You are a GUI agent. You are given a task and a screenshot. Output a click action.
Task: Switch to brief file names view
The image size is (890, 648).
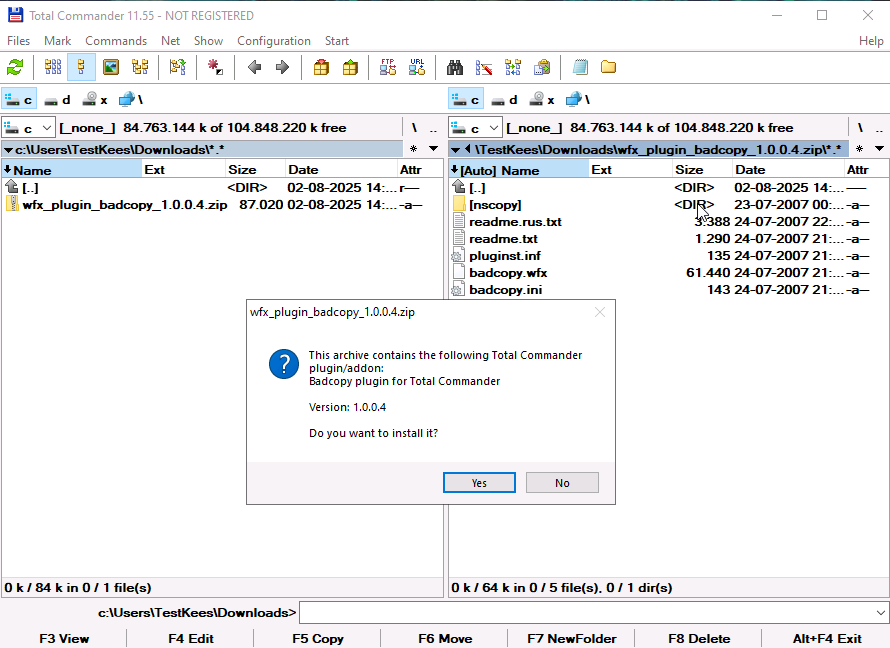coord(53,68)
